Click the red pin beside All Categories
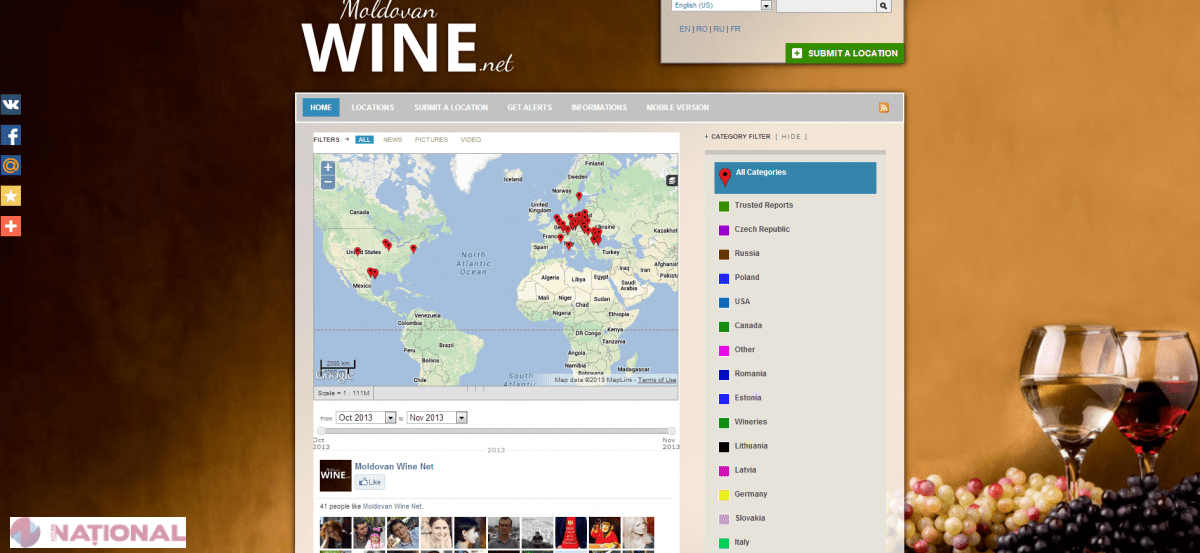 point(725,178)
